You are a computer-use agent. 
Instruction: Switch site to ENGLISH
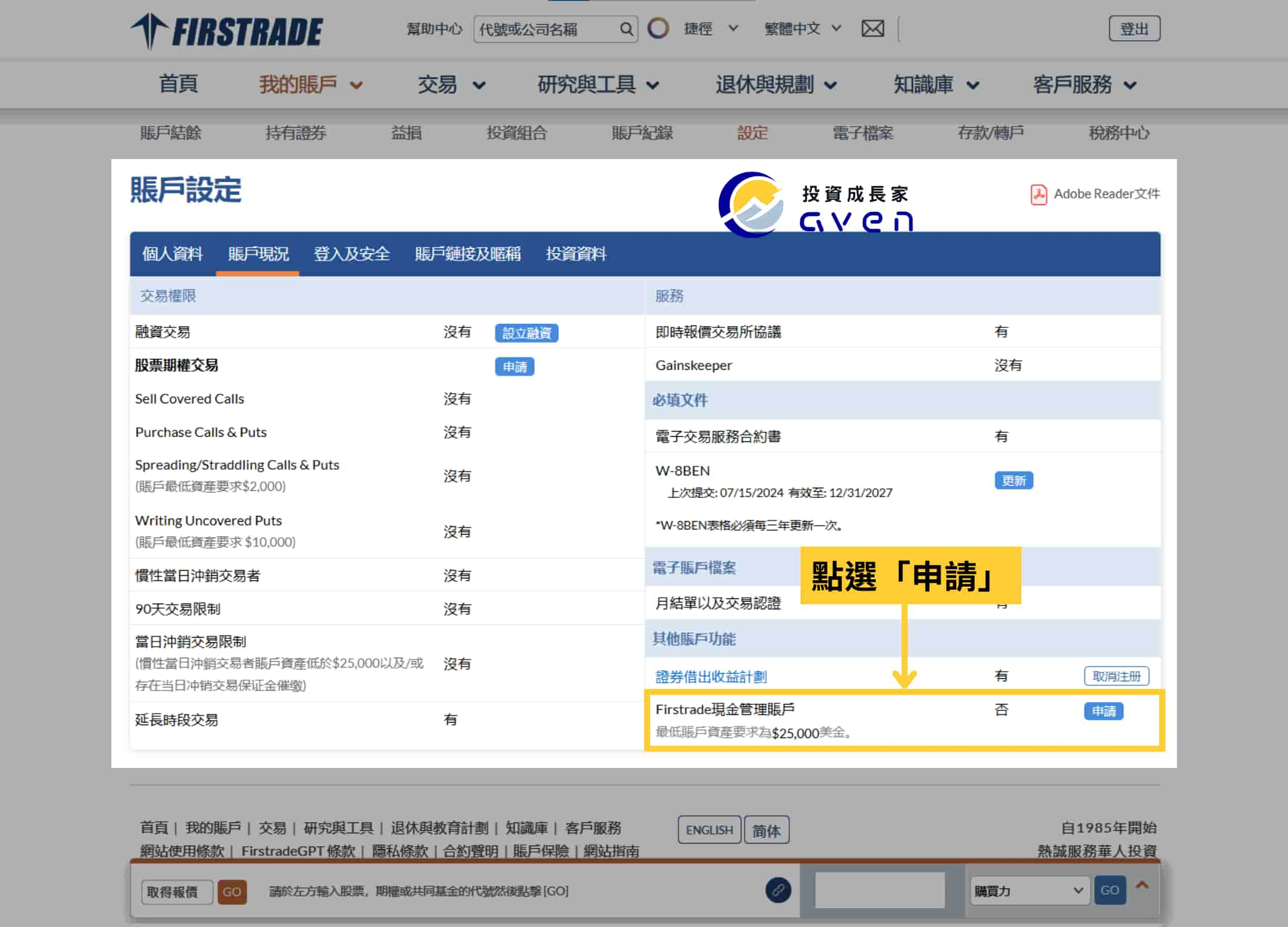(x=709, y=830)
